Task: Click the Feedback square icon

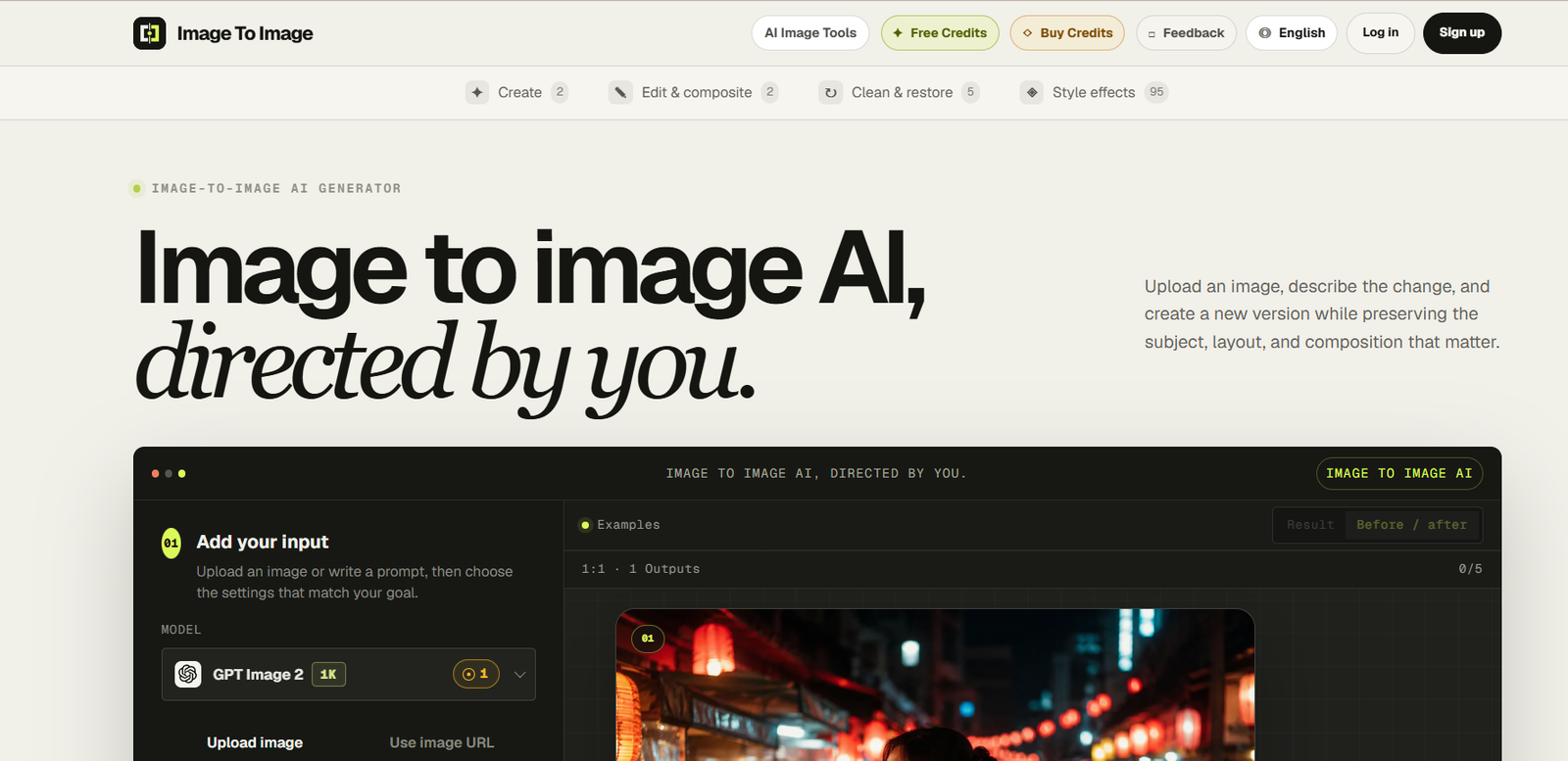Action: click(x=1151, y=34)
